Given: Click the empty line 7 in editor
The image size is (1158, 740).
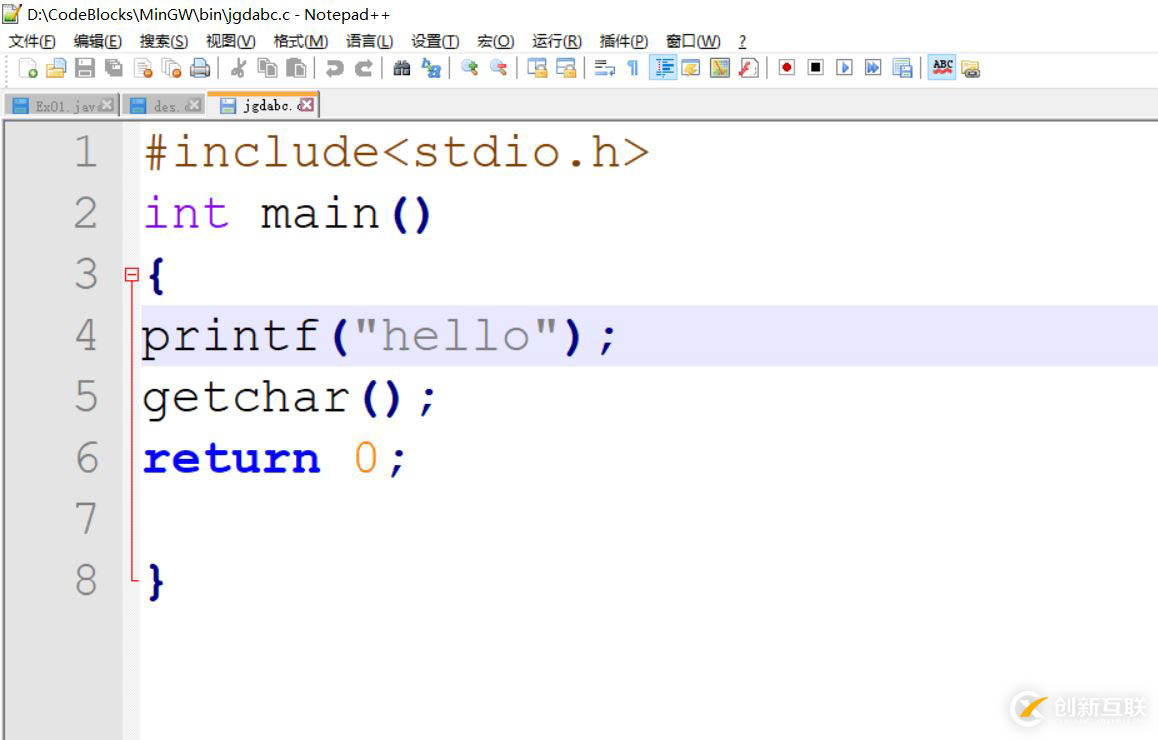Looking at the screenshot, I should (x=648, y=519).
